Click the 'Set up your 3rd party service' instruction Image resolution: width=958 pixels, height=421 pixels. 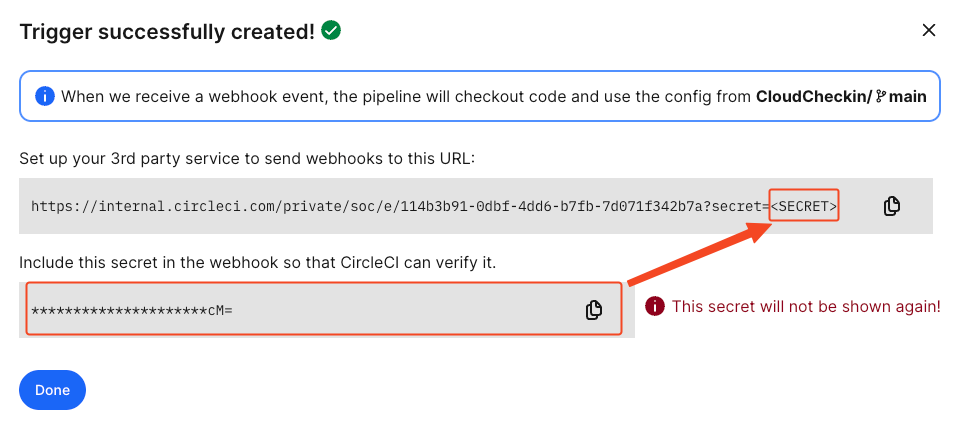click(247, 159)
